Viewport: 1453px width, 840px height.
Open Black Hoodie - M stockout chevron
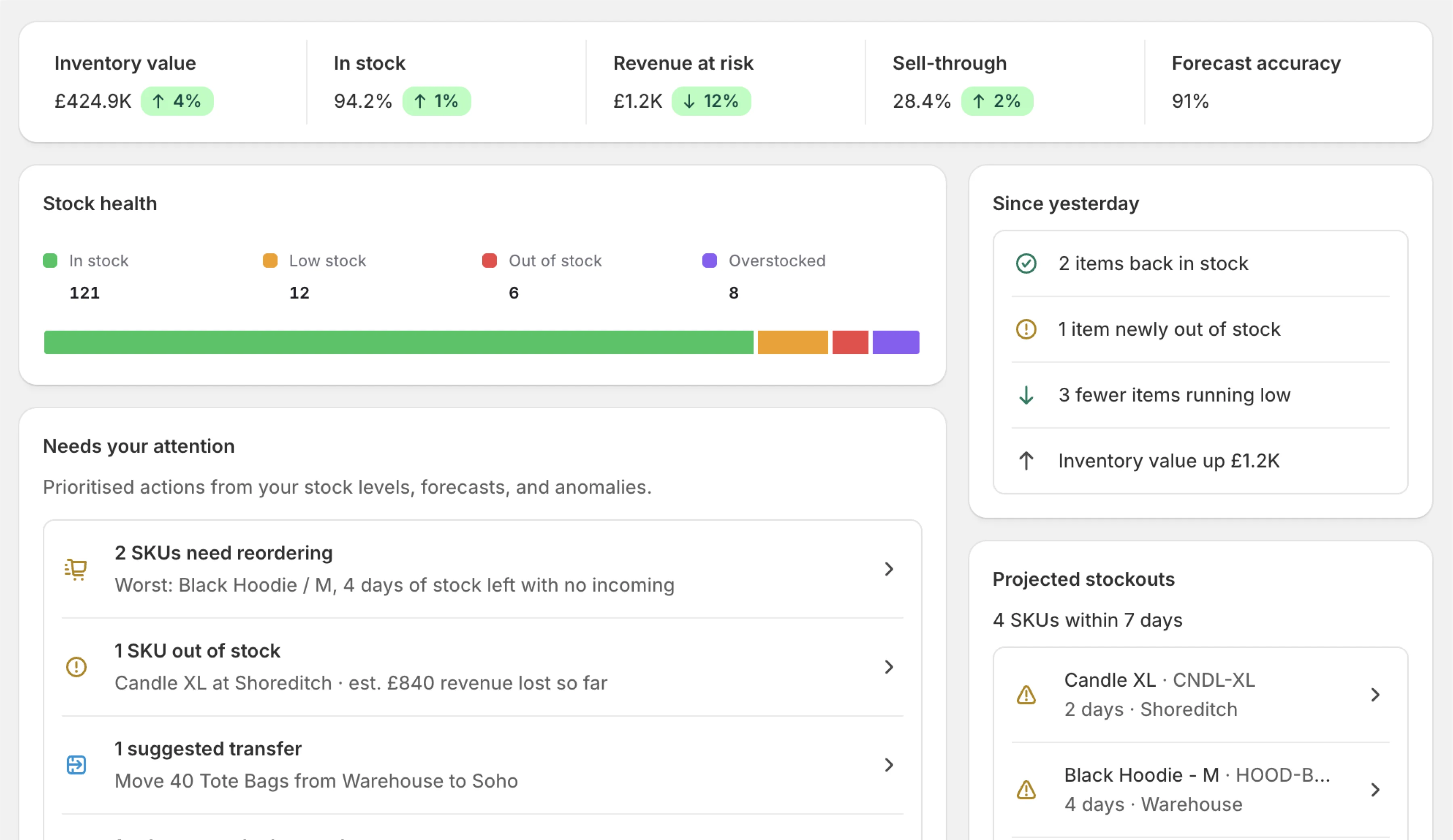click(1375, 790)
